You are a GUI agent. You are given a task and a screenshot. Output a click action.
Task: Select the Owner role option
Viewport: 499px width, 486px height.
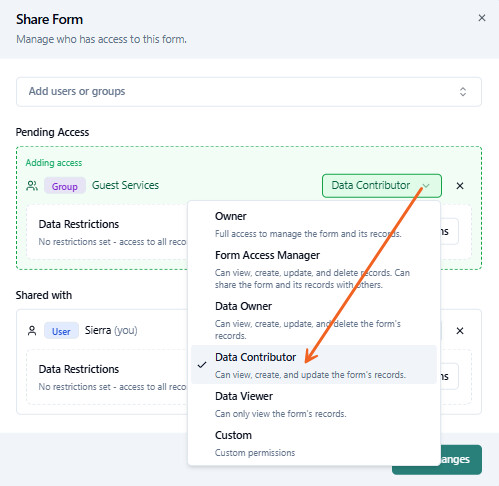(x=314, y=225)
